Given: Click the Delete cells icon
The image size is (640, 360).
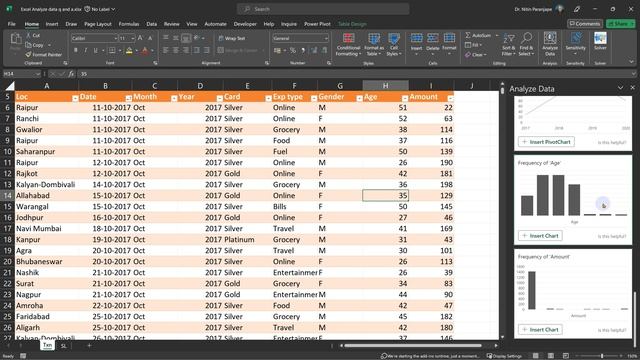Looking at the screenshot, I should [x=433, y=39].
